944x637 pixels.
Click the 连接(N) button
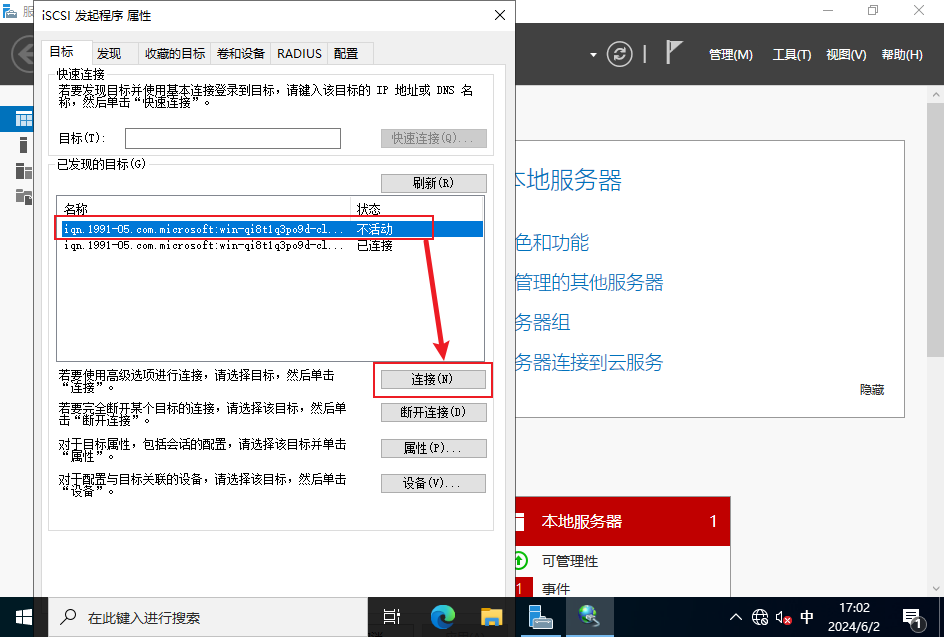pyautogui.click(x=433, y=379)
